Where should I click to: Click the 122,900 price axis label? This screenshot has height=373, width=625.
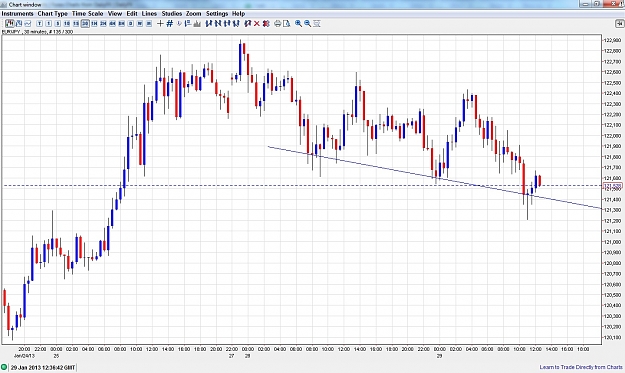[612, 40]
